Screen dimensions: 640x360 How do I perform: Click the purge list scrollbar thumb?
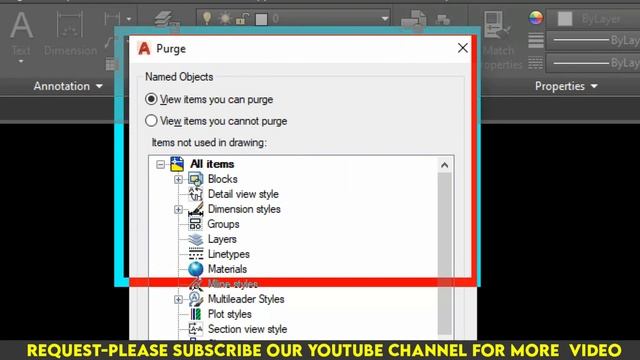(x=444, y=253)
